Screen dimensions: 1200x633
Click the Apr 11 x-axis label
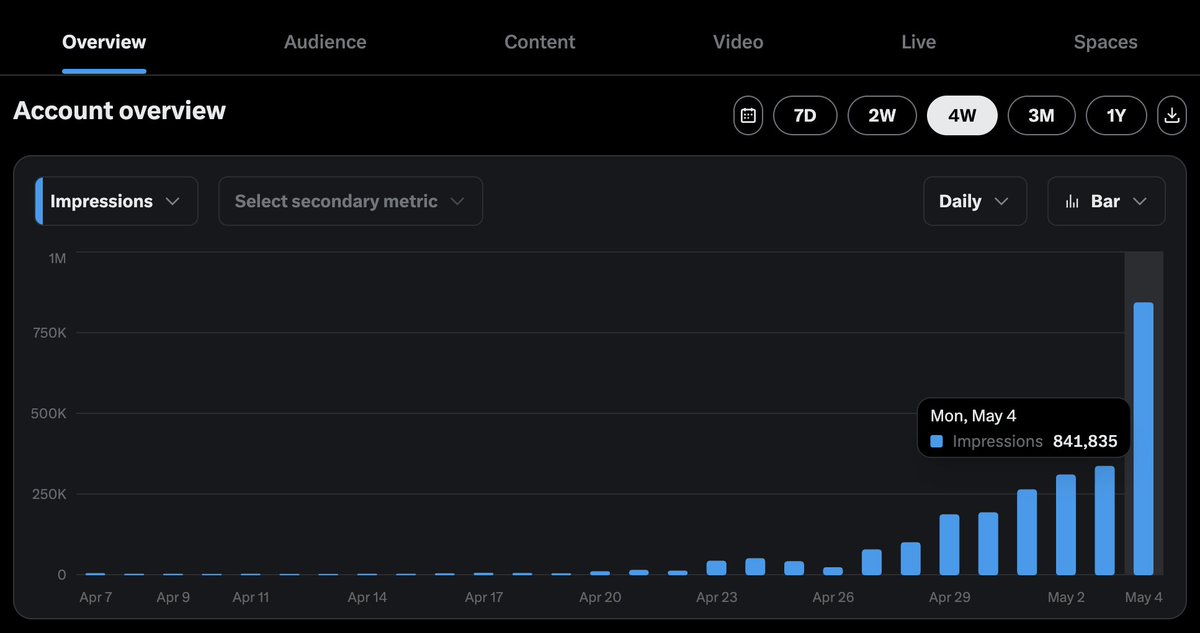(250, 598)
